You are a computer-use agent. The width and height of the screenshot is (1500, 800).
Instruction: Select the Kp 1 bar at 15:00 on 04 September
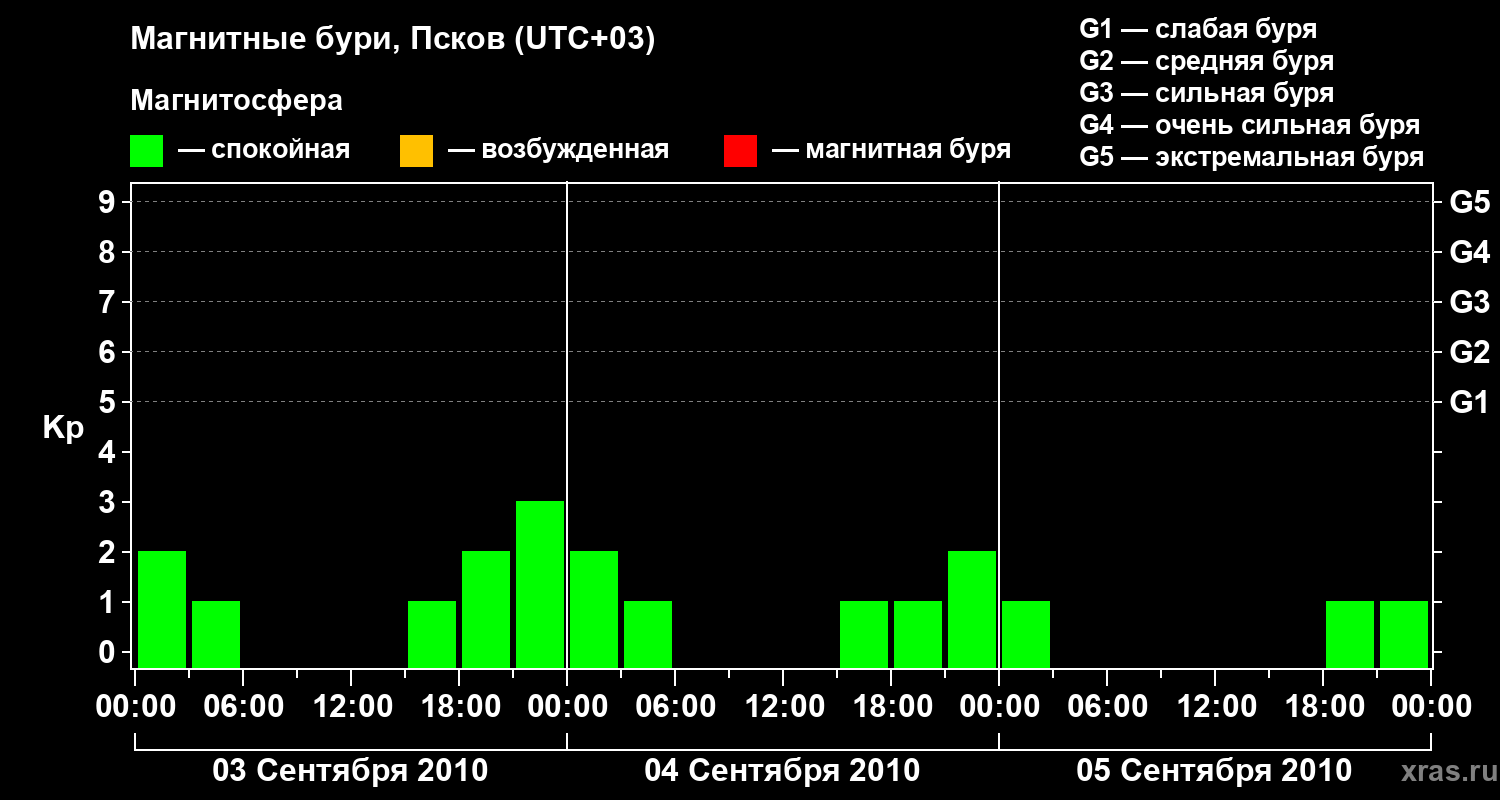pyautogui.click(x=864, y=634)
